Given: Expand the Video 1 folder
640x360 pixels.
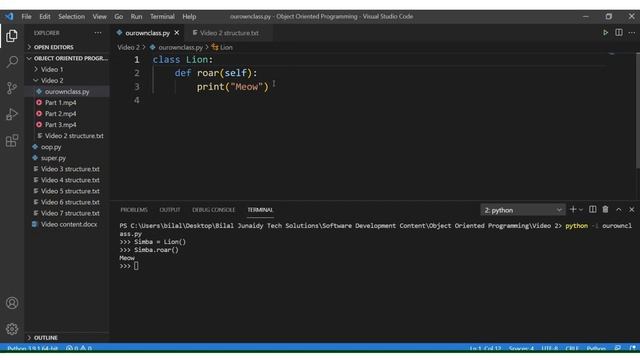Looking at the screenshot, I should click(68, 69).
